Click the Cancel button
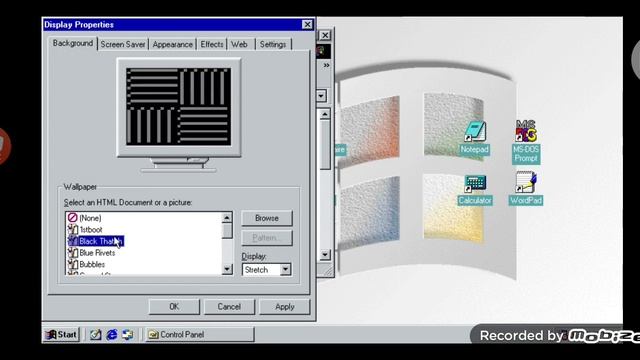Screen dimensions: 640x360 (x=229, y=307)
